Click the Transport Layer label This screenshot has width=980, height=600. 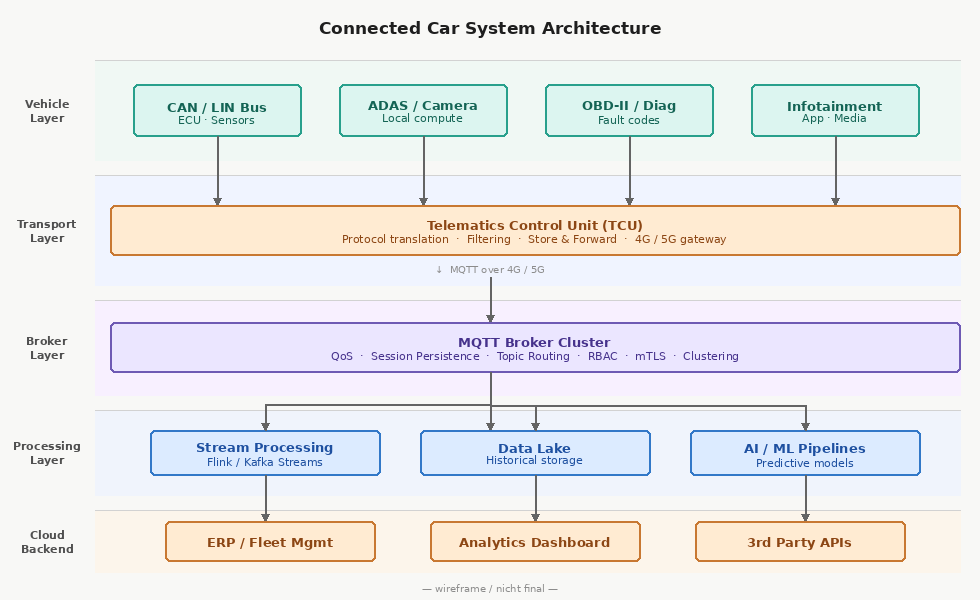pyautogui.click(x=47, y=231)
